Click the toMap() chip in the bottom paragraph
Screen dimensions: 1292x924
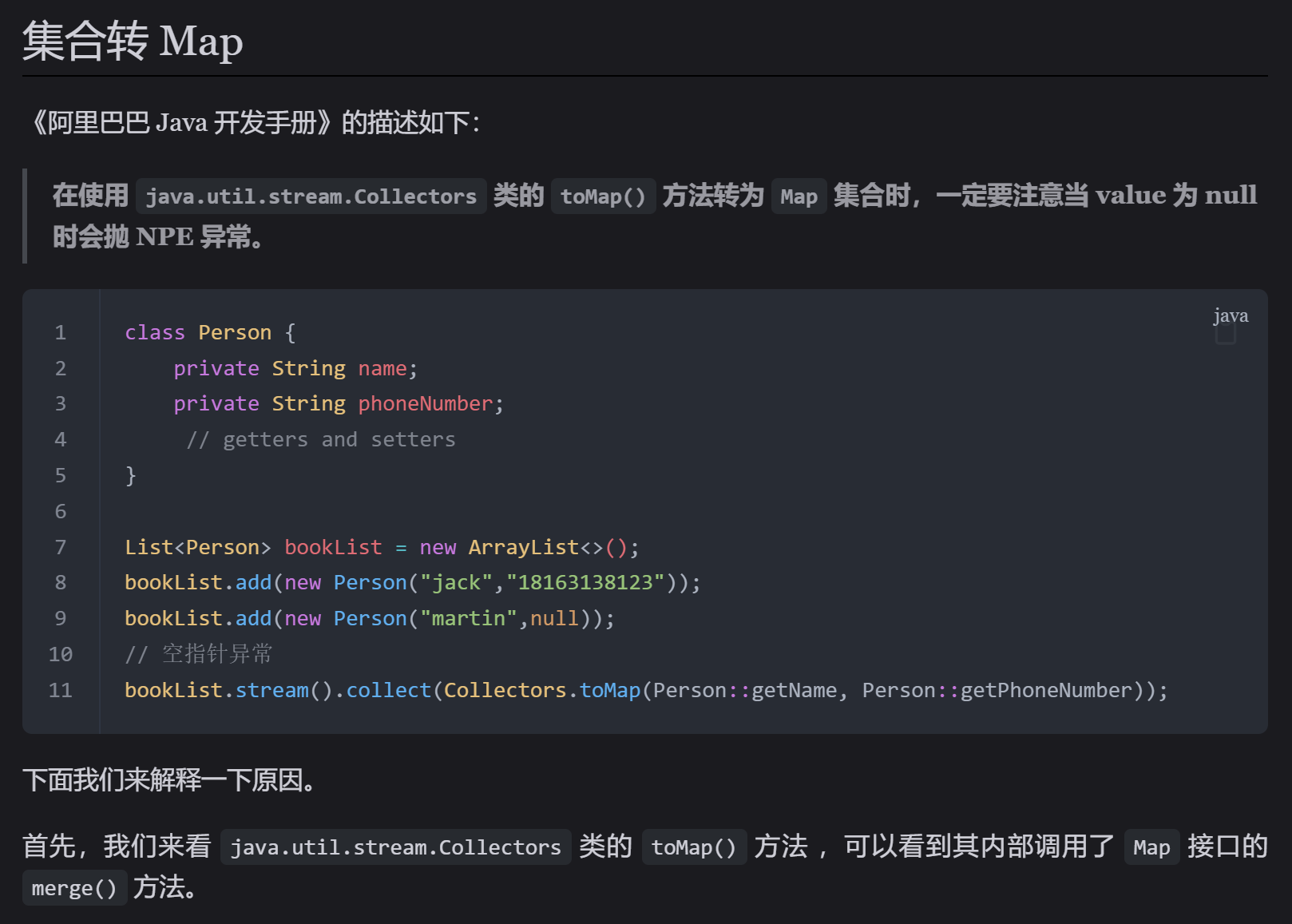[x=694, y=847]
